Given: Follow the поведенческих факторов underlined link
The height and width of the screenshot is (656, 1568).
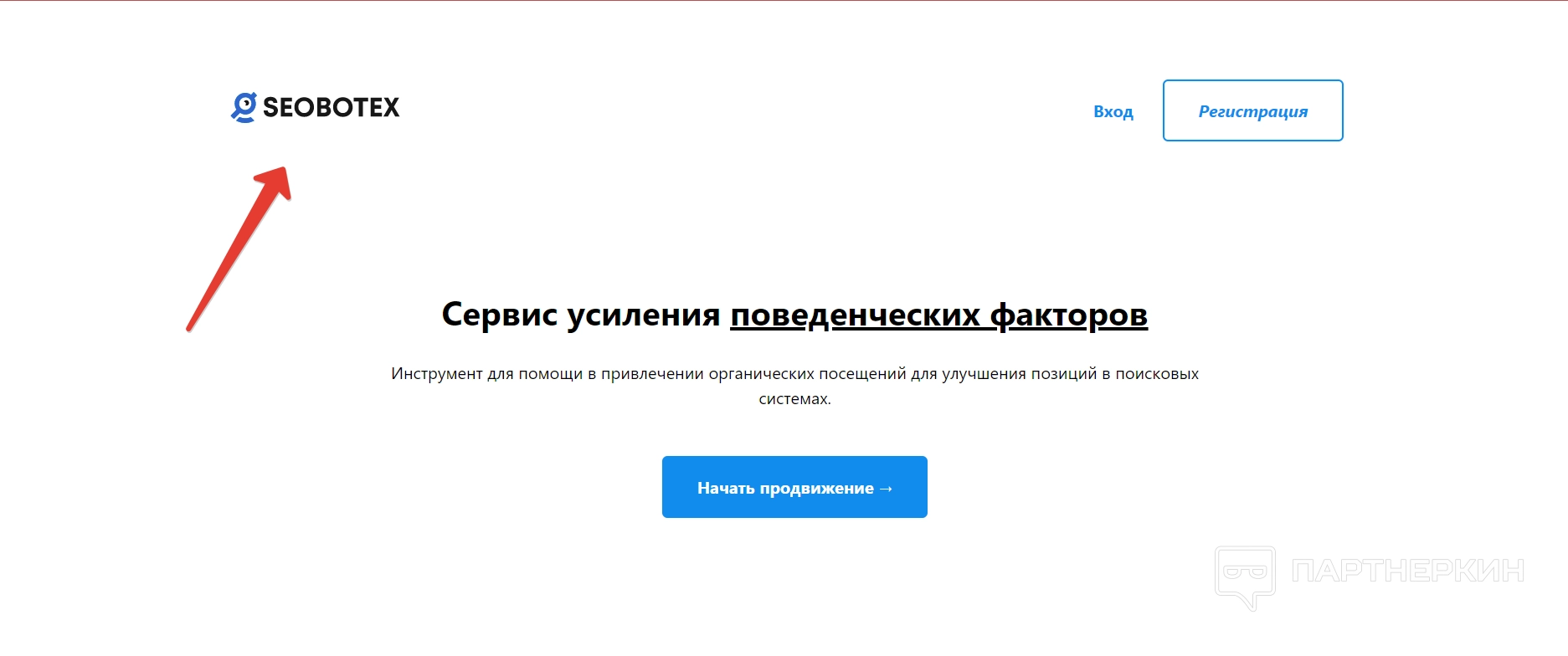Looking at the screenshot, I should (938, 315).
